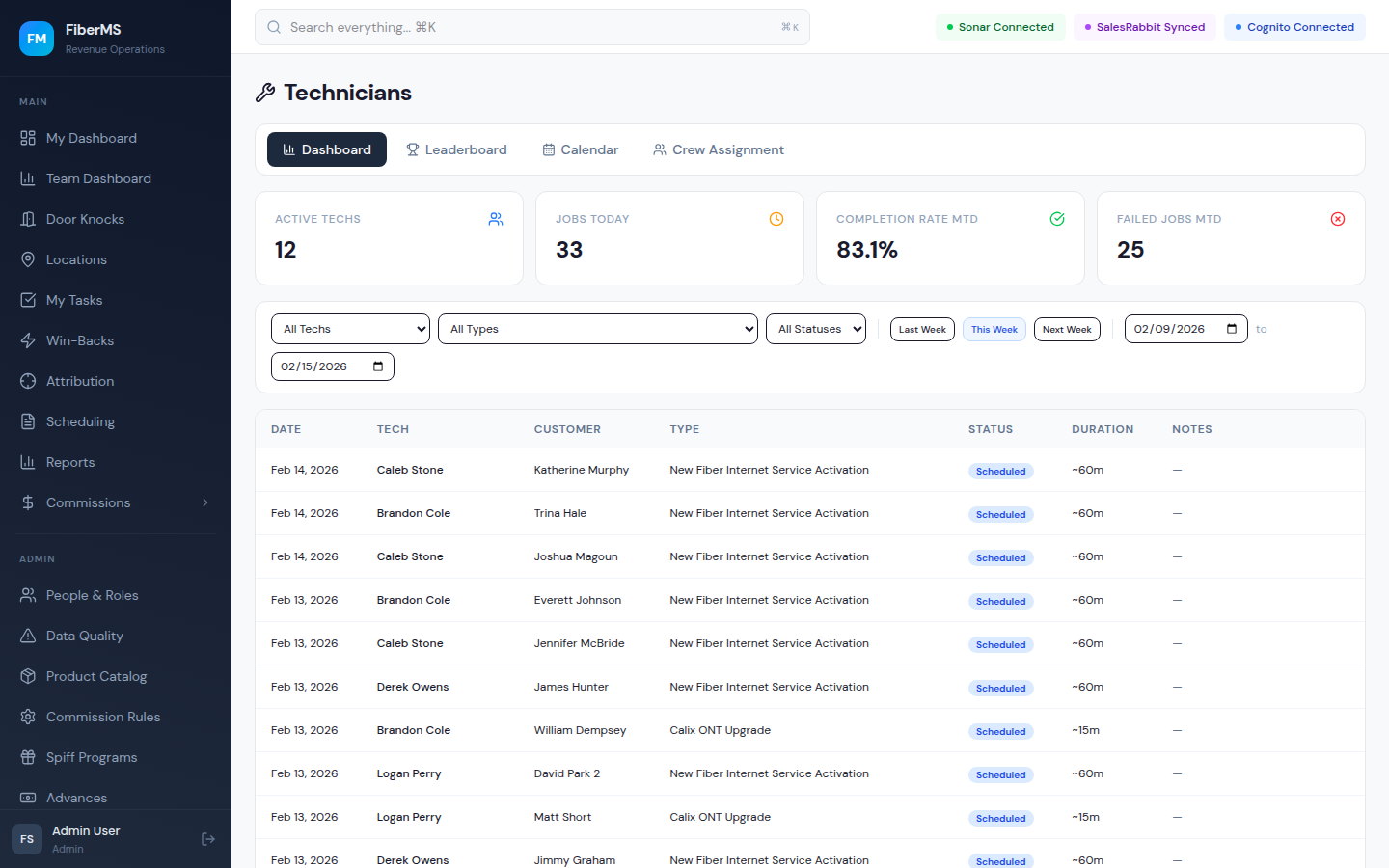Toggle the Last Week date range
Image resolution: width=1389 pixels, height=868 pixels.
(x=922, y=330)
